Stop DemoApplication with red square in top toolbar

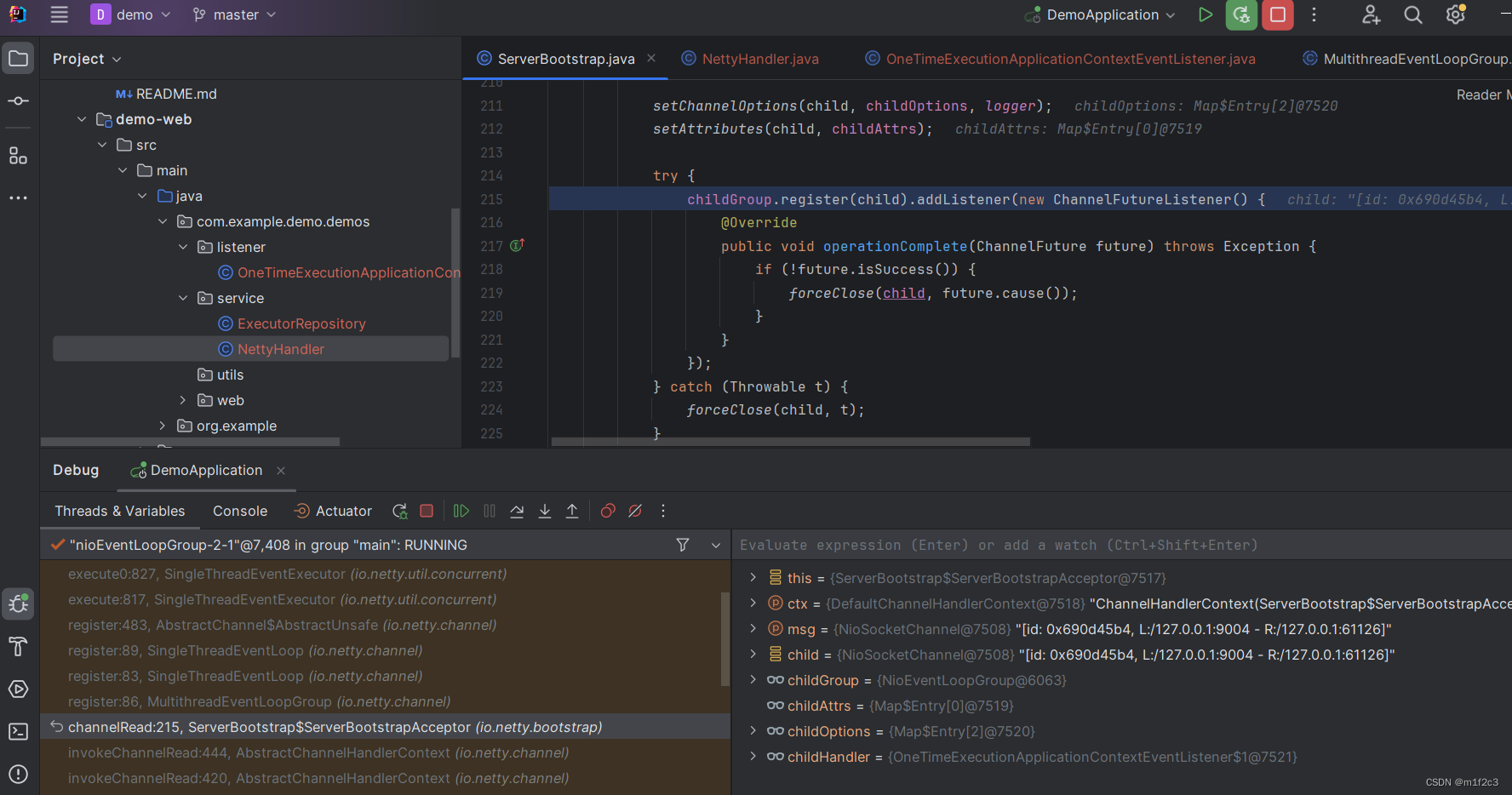coord(1278,14)
